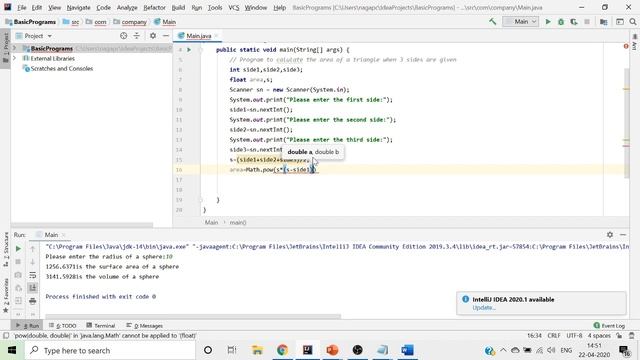
Task: Toggle tool window bars icon at bottom-left corner
Action: tap(6, 336)
